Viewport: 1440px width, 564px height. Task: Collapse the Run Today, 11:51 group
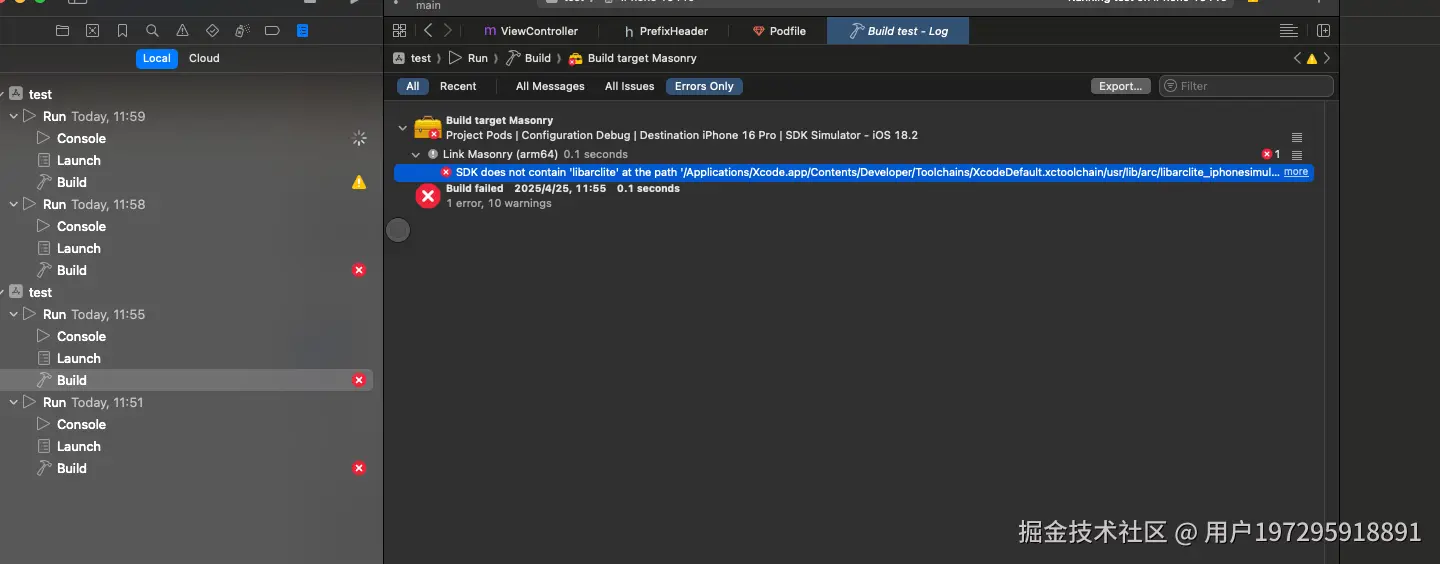tap(14, 402)
